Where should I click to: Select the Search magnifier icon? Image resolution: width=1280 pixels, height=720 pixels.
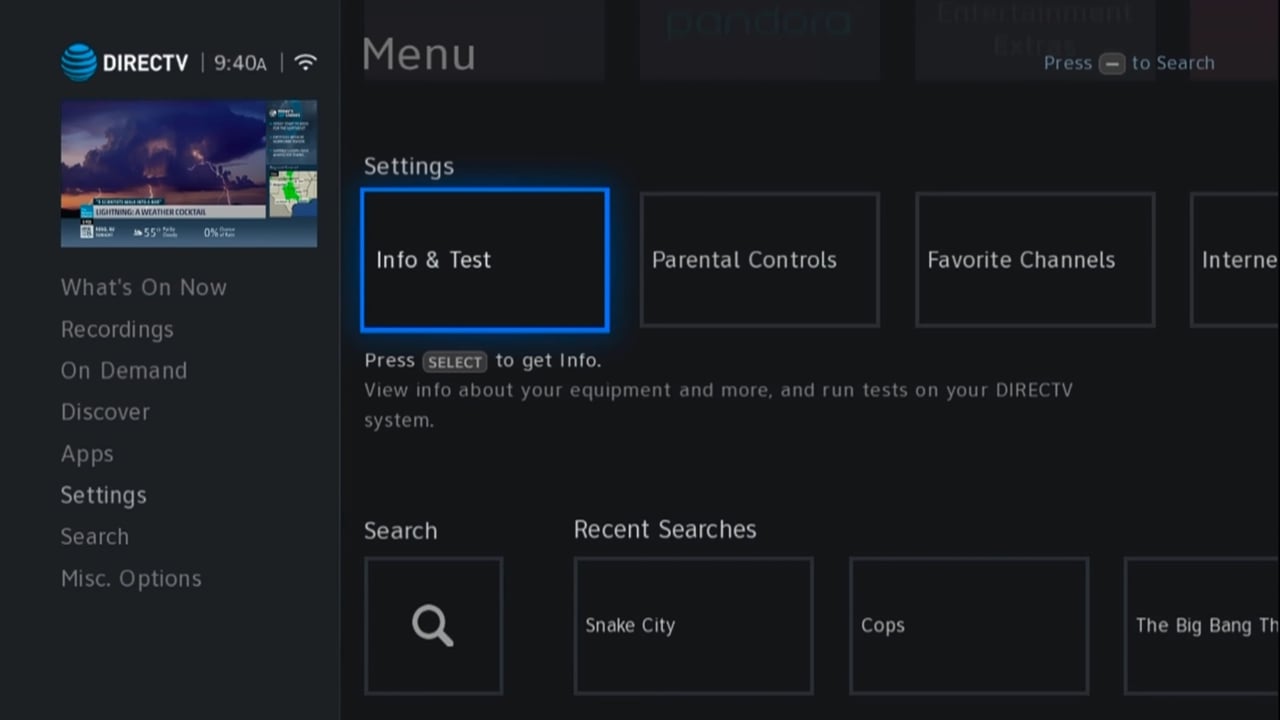(432, 625)
